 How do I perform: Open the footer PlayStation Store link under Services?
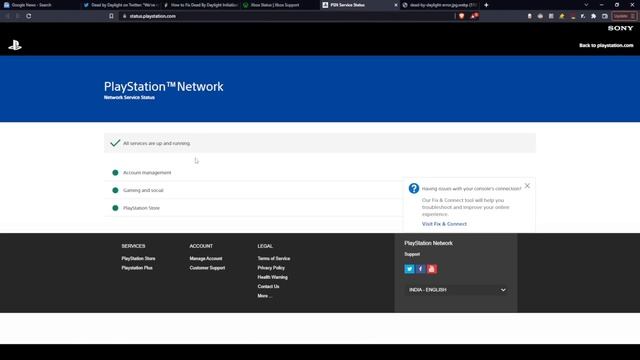click(x=138, y=258)
